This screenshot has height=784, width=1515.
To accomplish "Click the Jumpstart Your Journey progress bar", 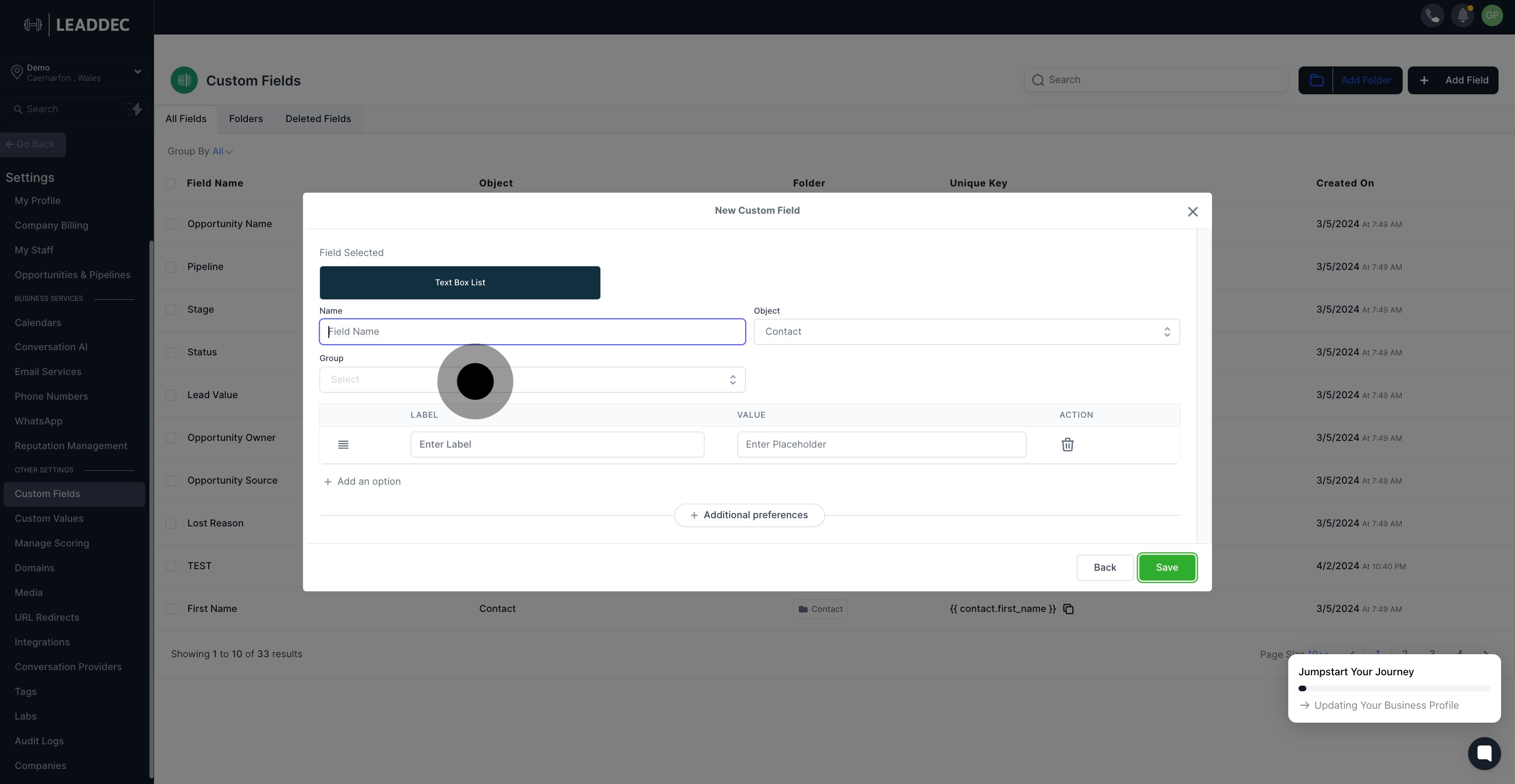I will tap(1394, 689).
